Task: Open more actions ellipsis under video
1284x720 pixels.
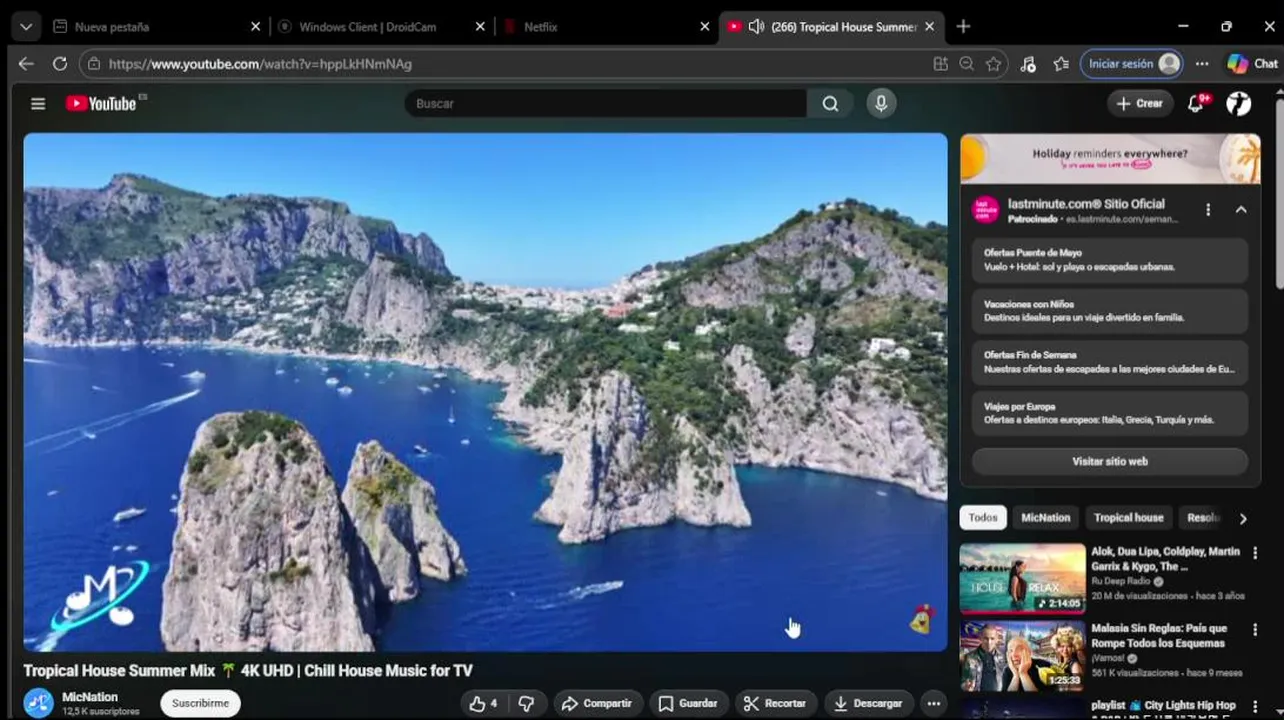Action: point(933,703)
